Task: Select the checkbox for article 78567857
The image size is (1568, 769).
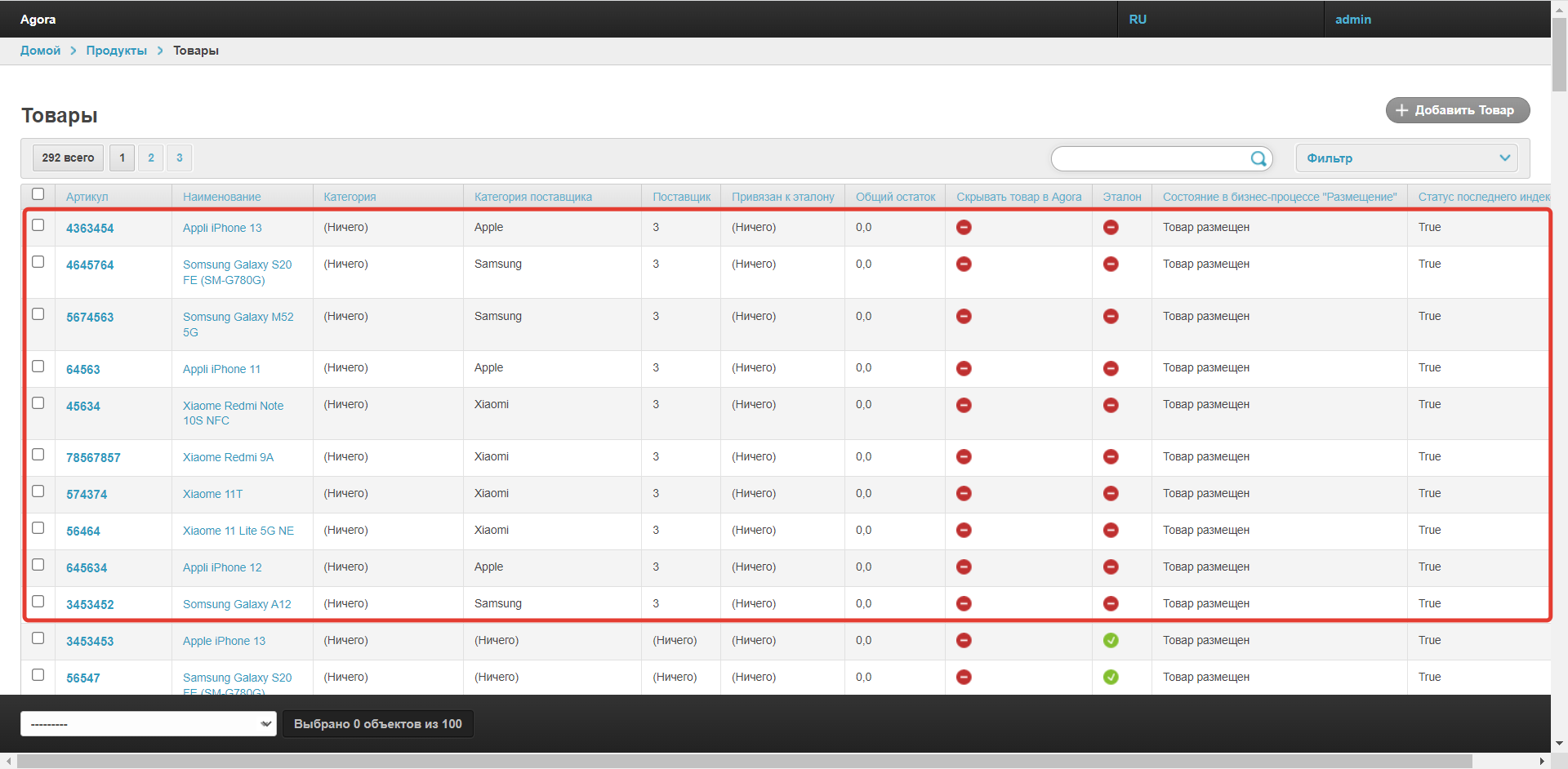Action: pos(38,455)
